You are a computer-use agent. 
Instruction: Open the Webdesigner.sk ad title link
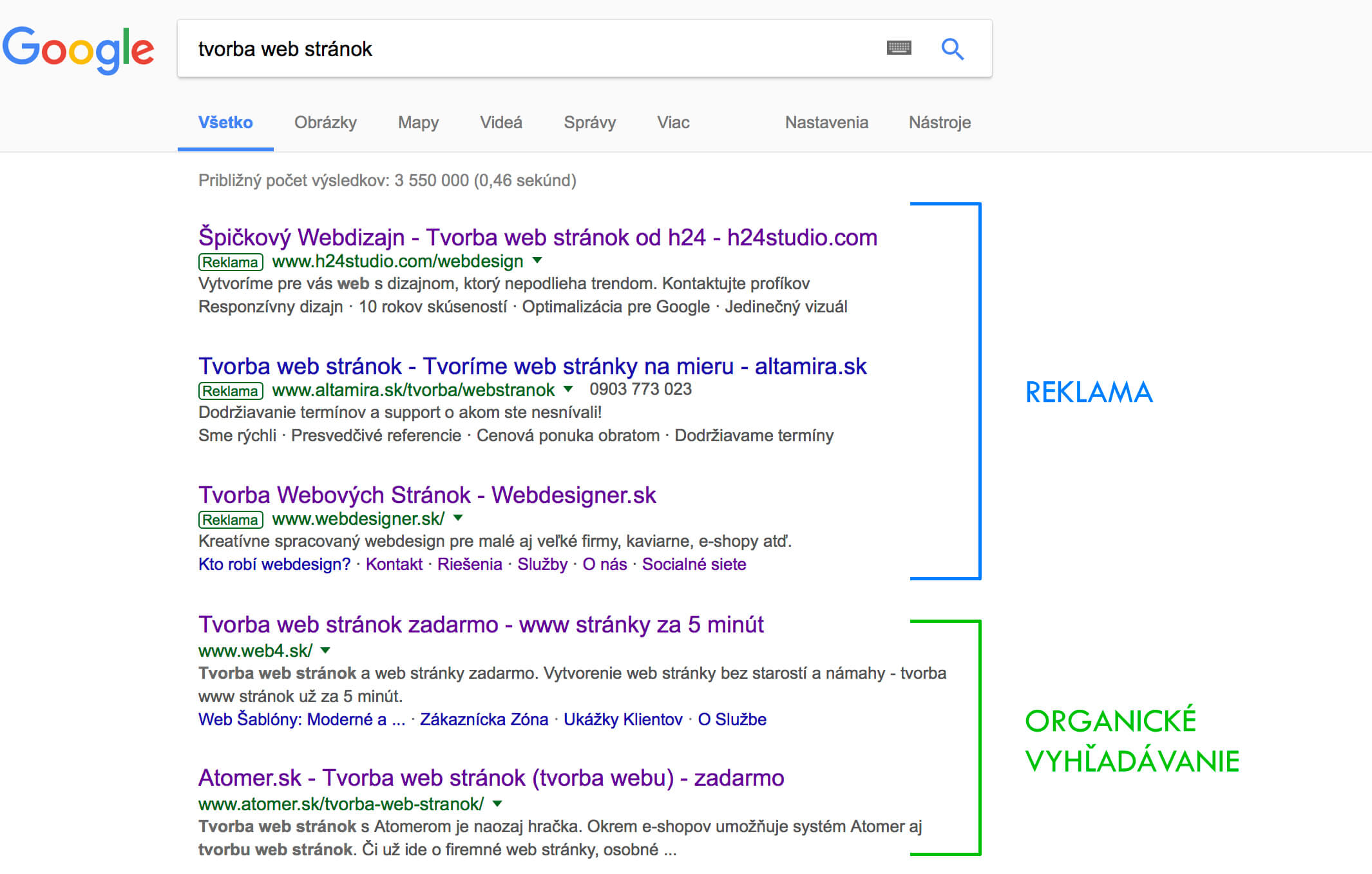(427, 495)
